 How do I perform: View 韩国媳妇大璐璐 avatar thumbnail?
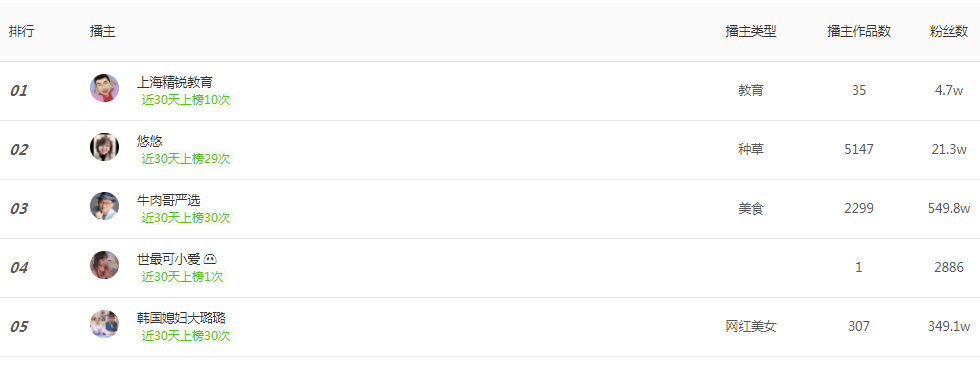[104, 324]
